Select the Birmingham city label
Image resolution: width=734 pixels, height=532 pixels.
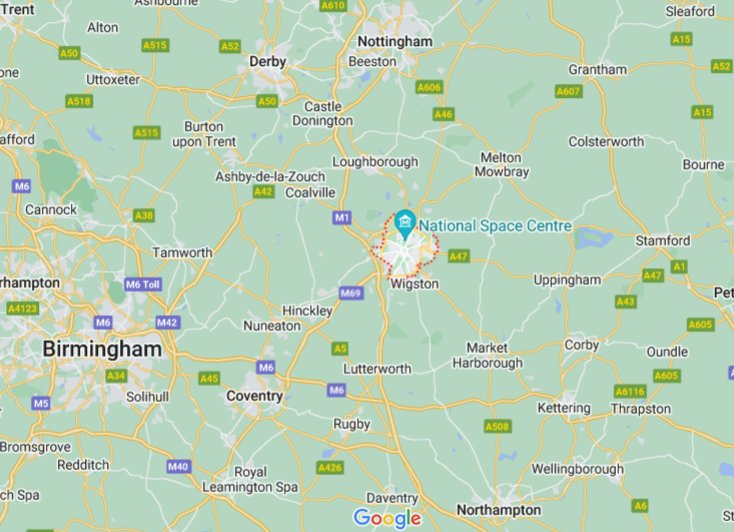pyautogui.click(x=102, y=349)
